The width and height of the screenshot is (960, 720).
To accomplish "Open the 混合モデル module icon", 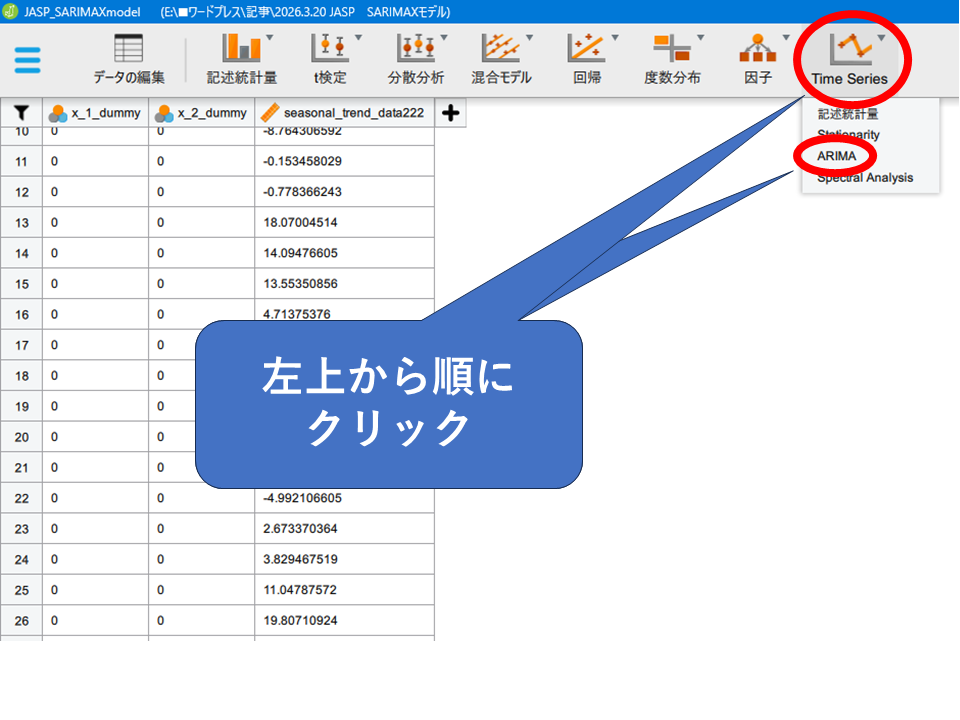I will click(x=501, y=58).
